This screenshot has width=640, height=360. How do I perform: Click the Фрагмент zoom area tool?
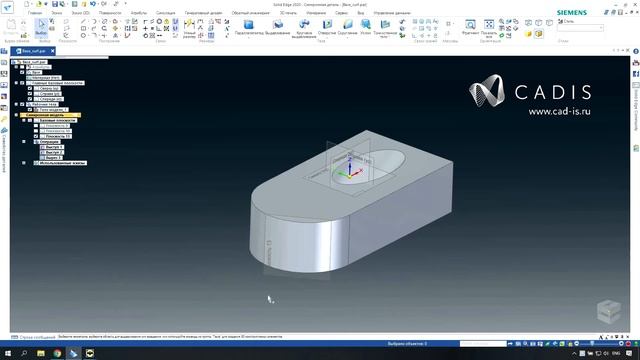click(x=470, y=27)
